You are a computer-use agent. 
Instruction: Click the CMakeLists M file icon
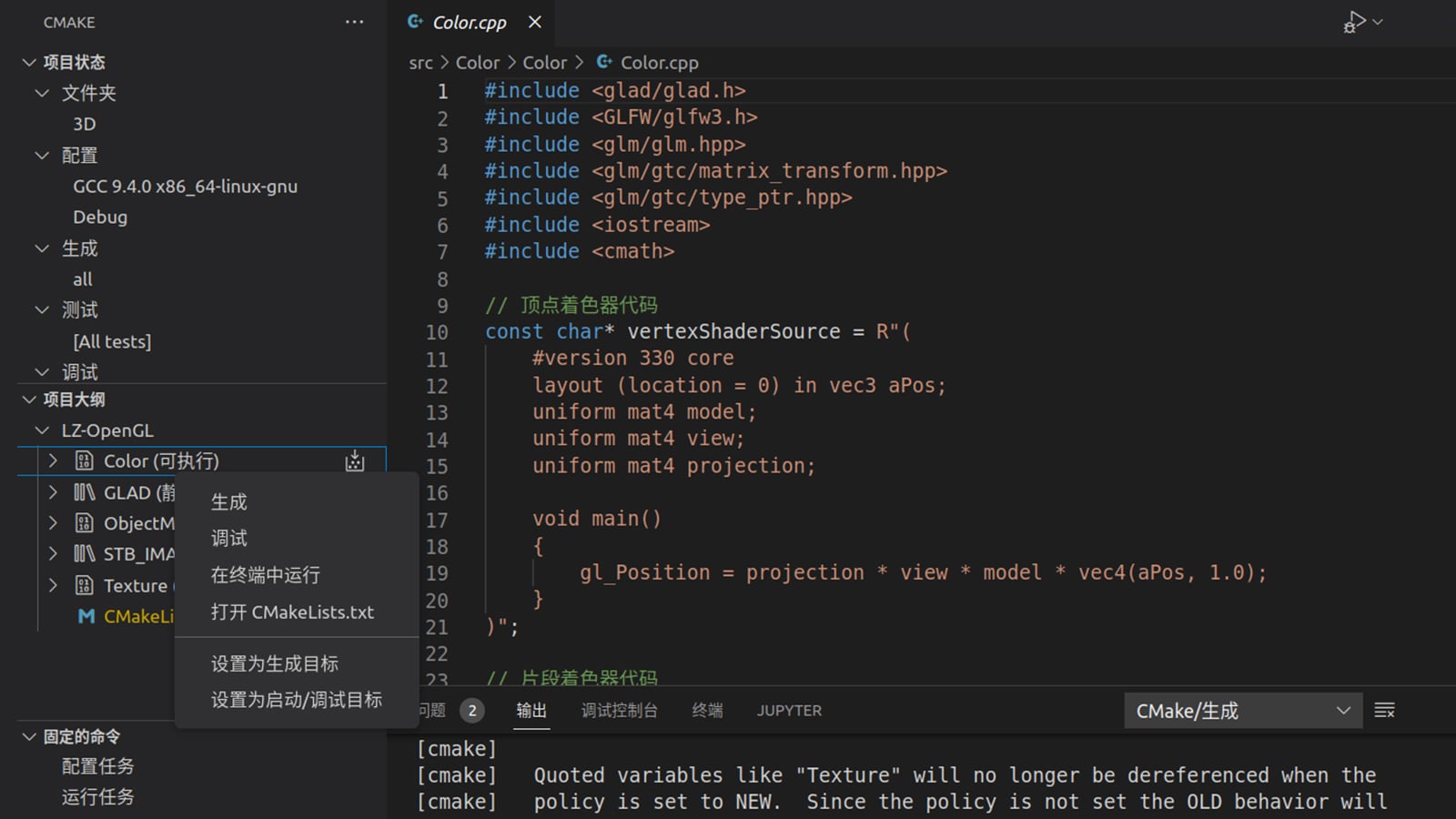coord(86,616)
